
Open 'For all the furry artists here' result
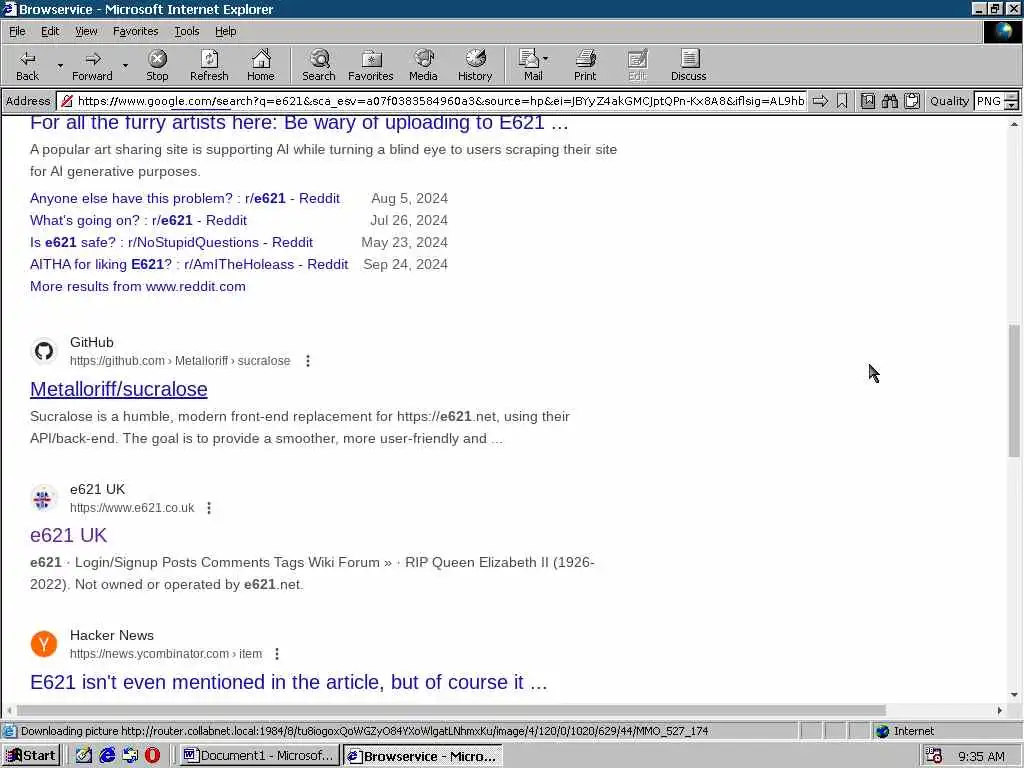tap(299, 123)
